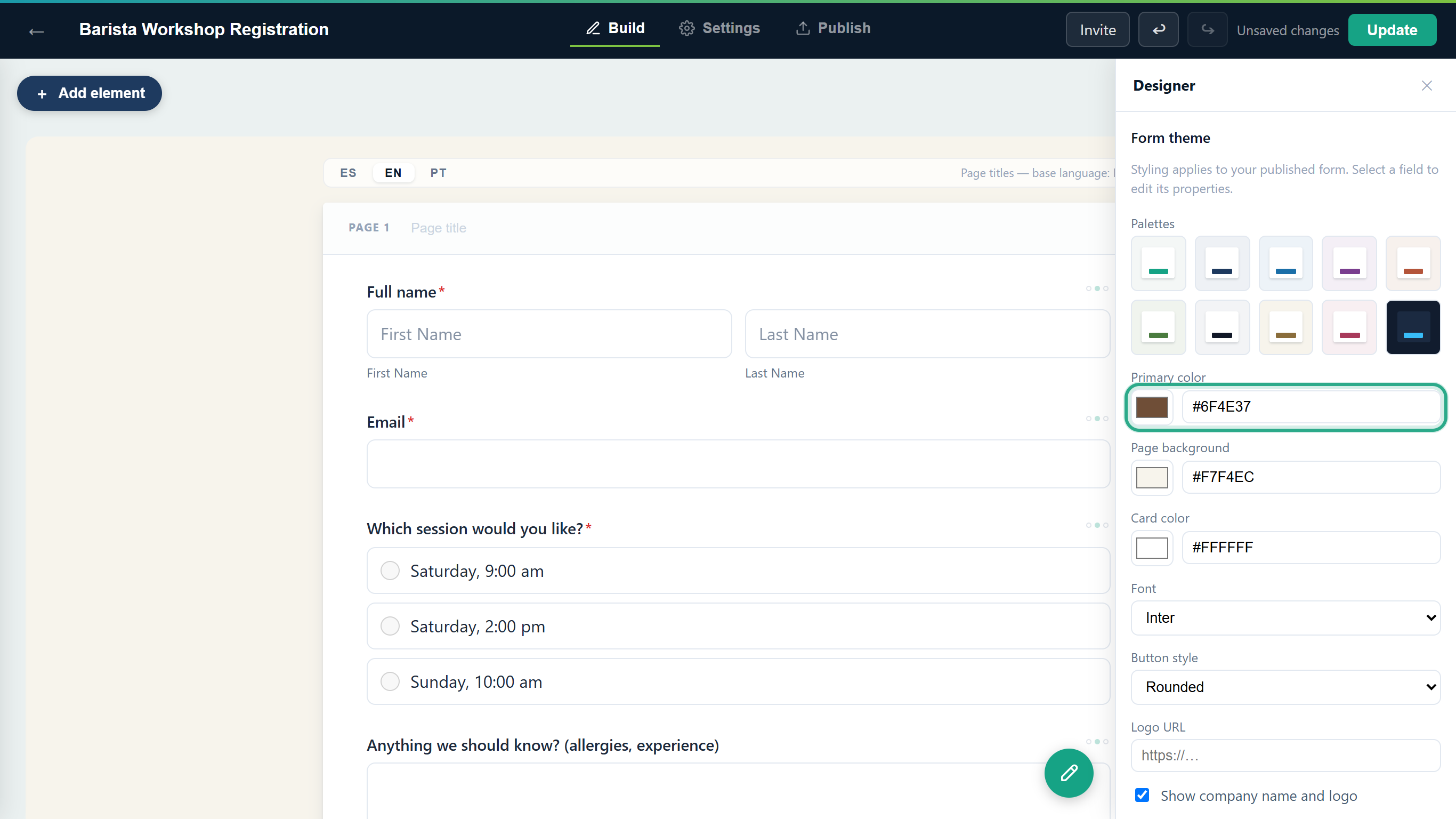This screenshot has width=1456, height=819.
Task: Go back using the top-left arrow
Action: tap(36, 30)
